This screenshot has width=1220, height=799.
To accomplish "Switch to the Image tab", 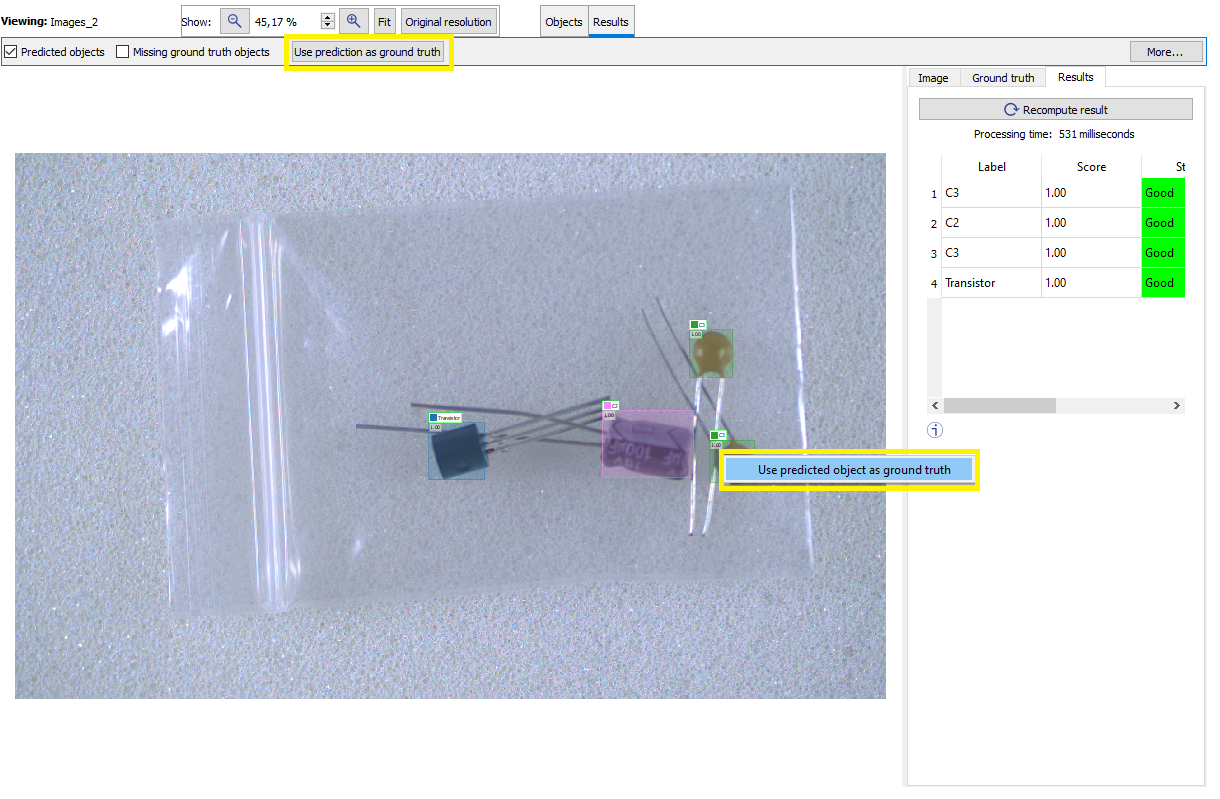I will [x=932, y=78].
